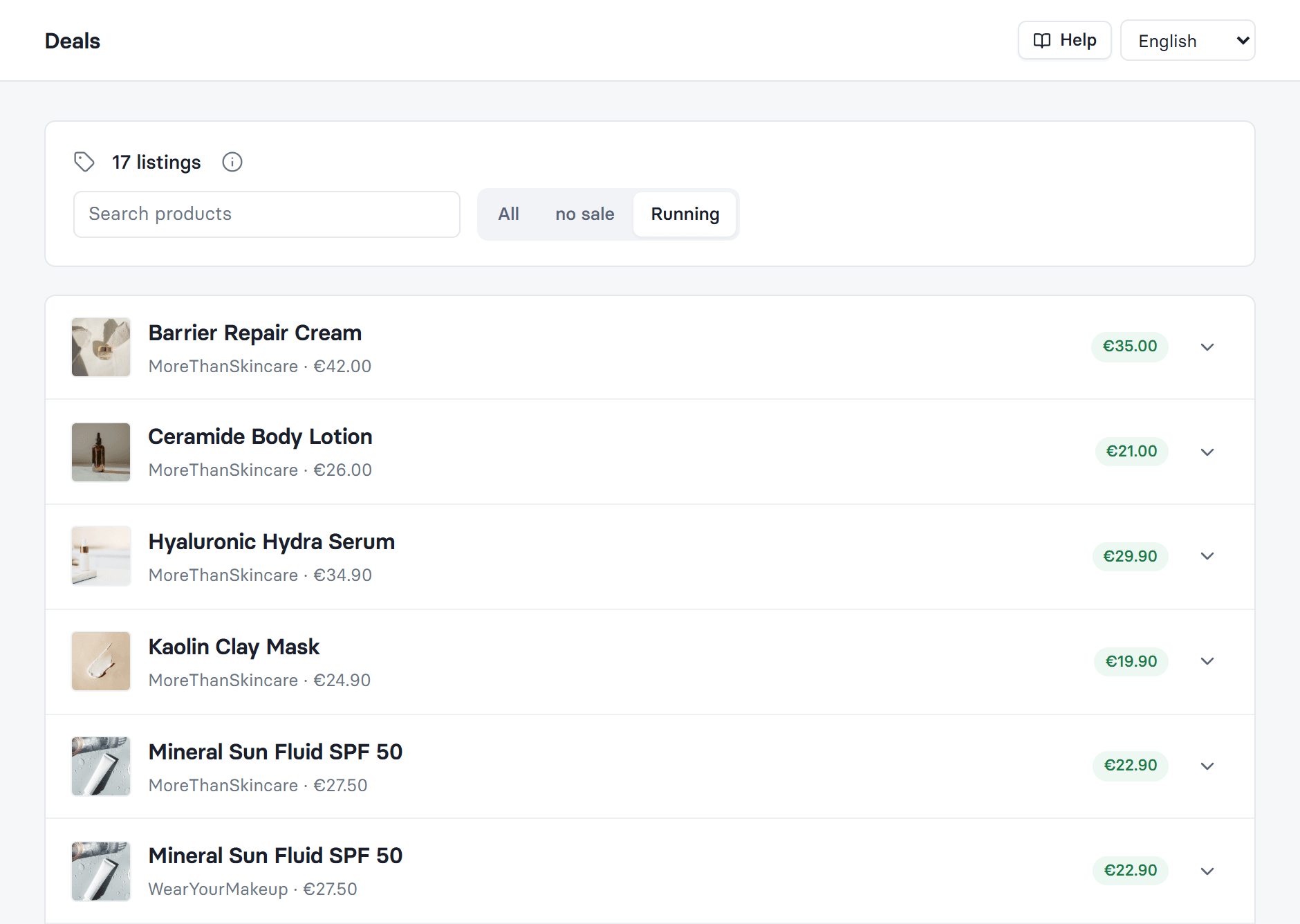Expand the Hyaluronic Hydra Serum row
1300x924 pixels.
[1207, 556]
